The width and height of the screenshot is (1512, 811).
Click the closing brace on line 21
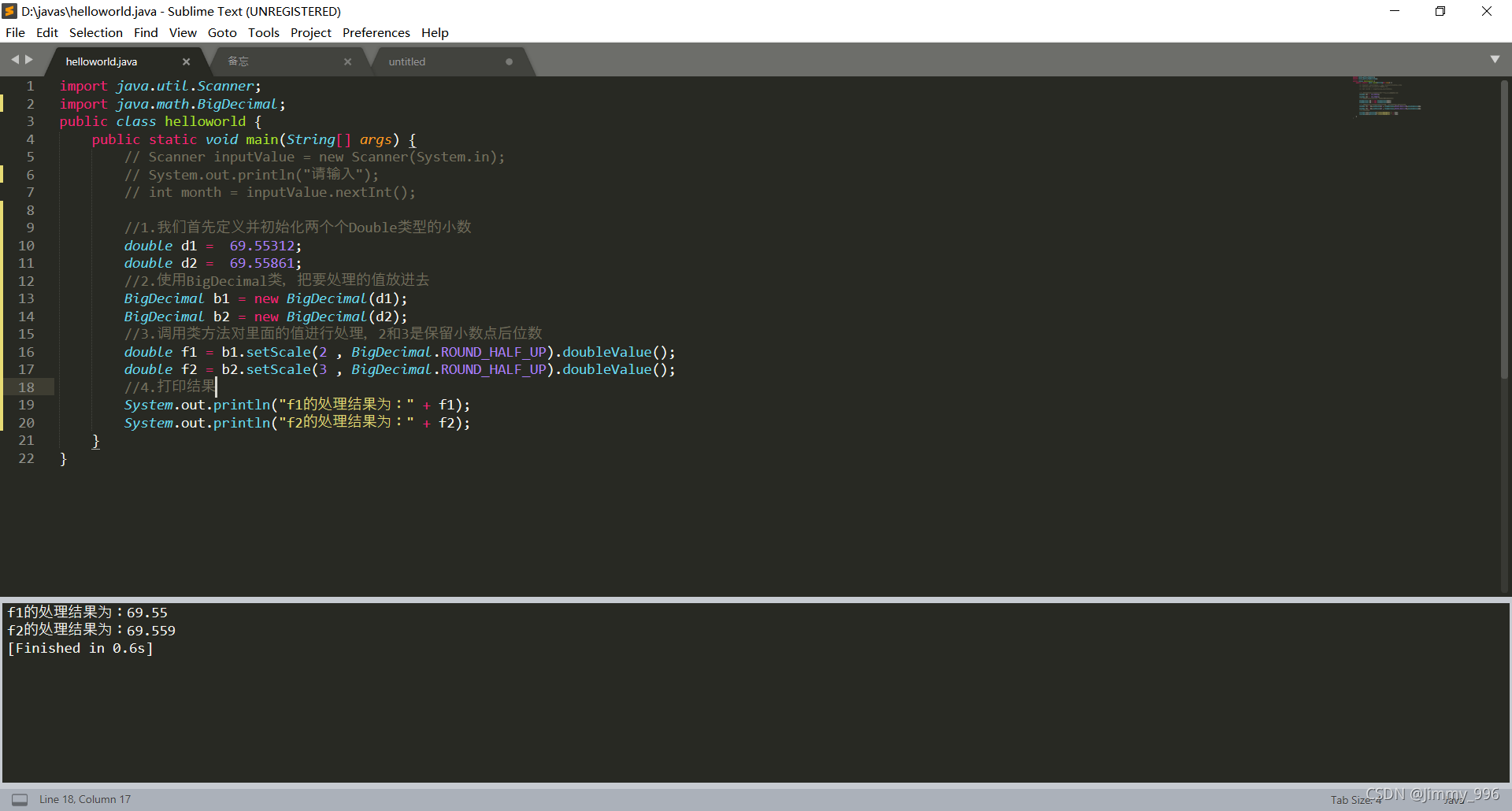tap(96, 441)
